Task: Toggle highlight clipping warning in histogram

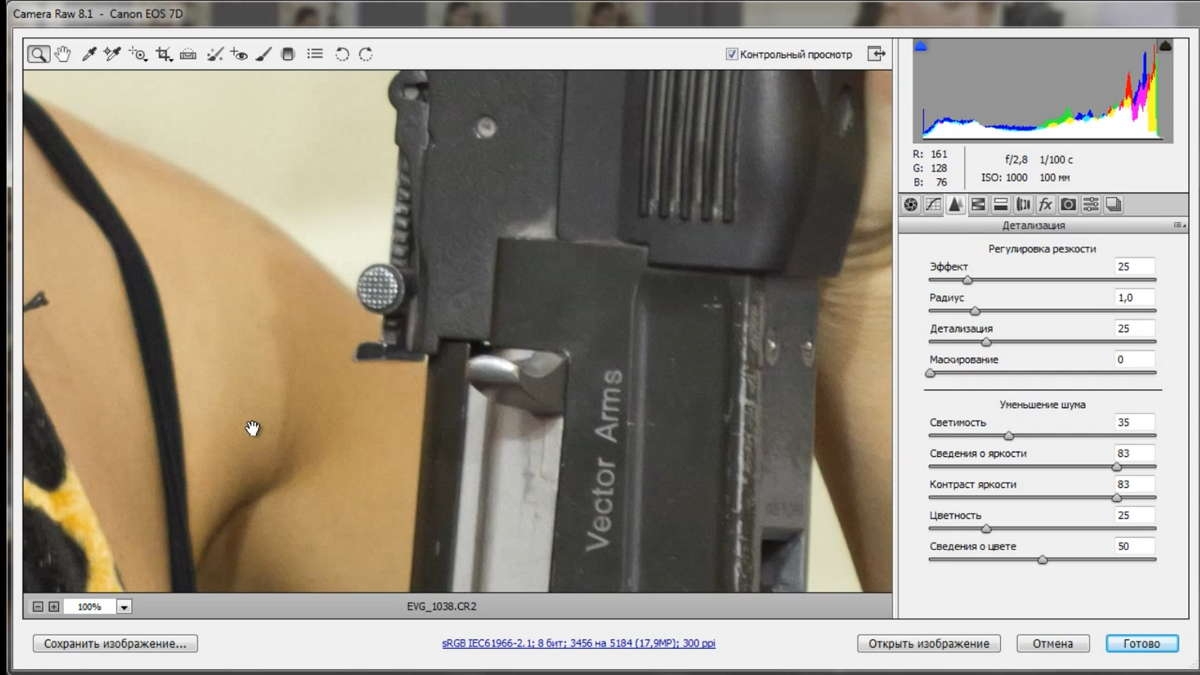Action: [1164, 46]
